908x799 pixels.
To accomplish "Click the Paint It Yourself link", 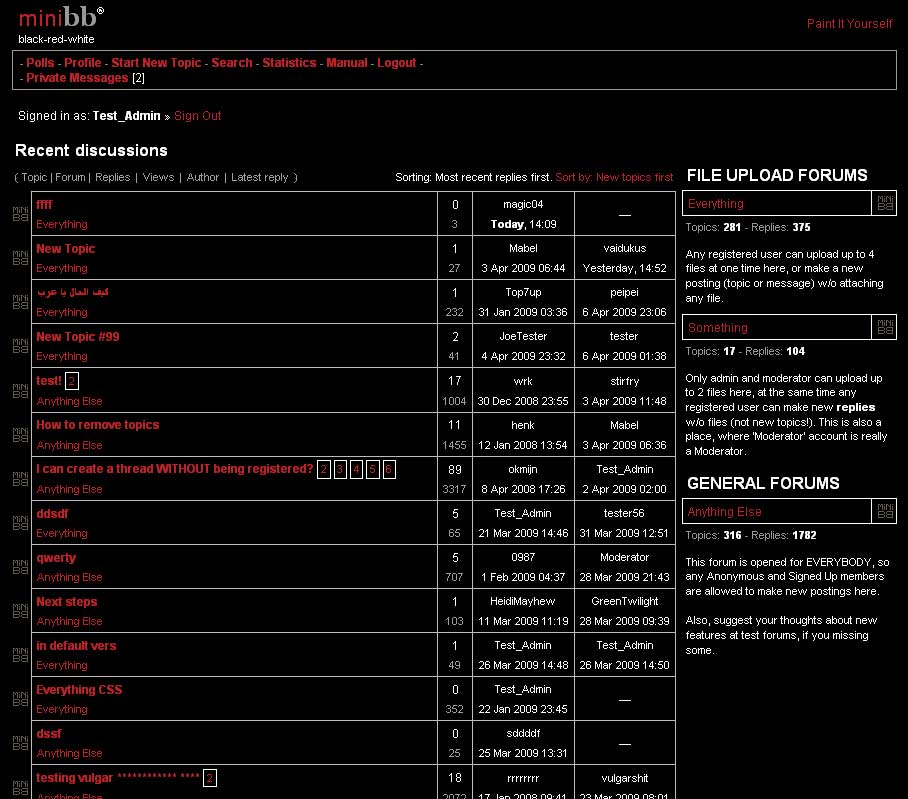I will tap(850, 24).
